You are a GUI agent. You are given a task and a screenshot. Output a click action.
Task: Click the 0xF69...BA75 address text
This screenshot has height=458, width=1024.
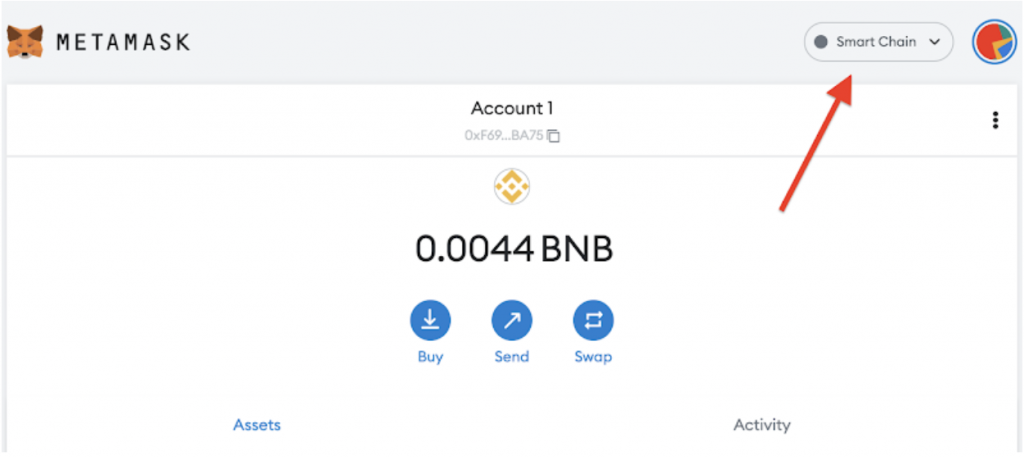(x=504, y=136)
